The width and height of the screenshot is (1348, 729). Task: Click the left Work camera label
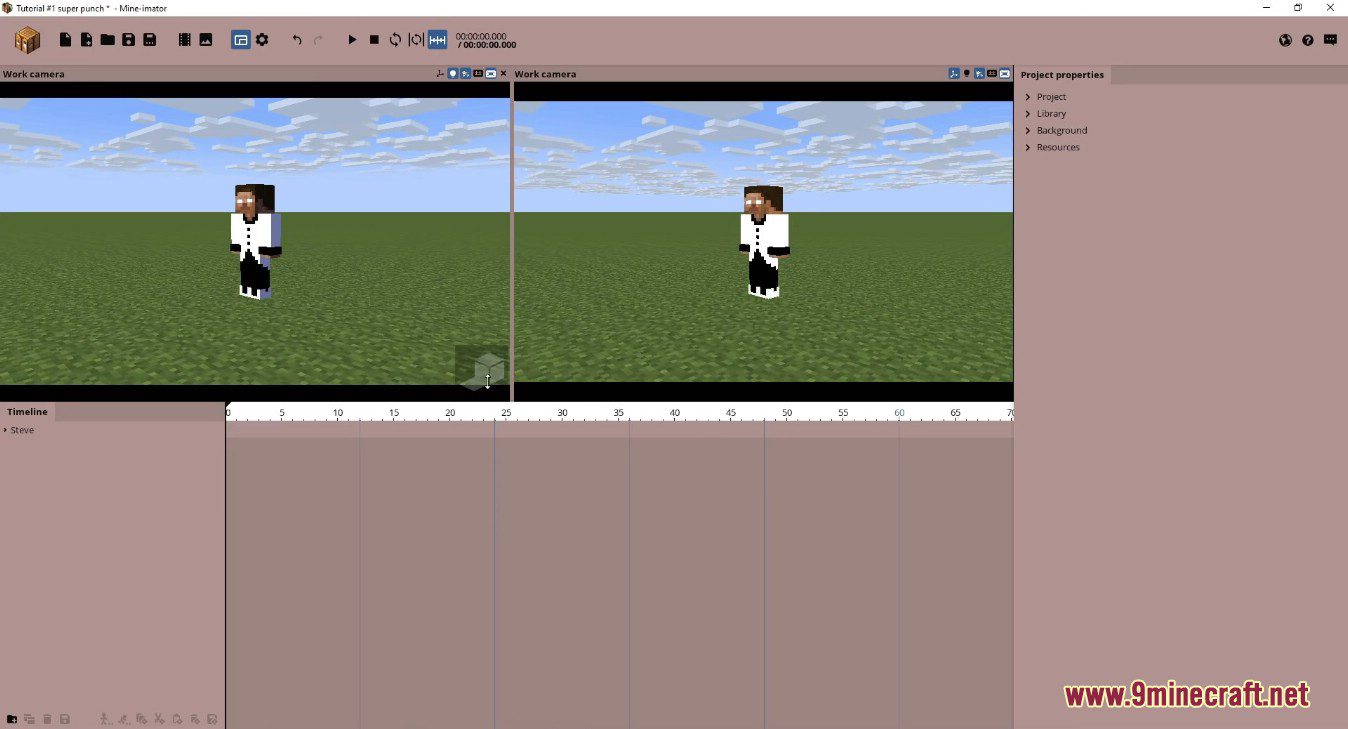pos(33,74)
